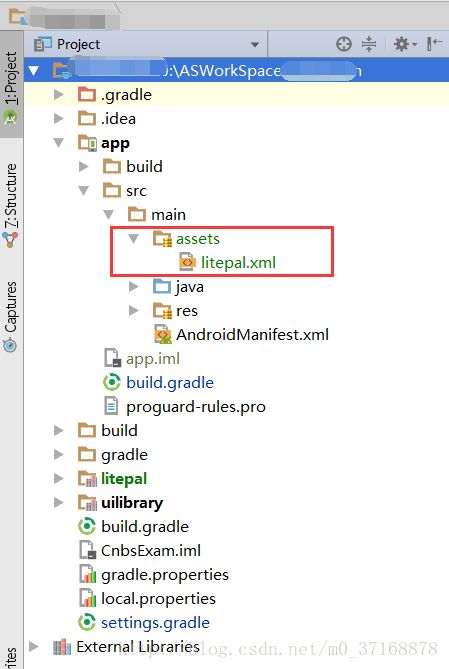The height and width of the screenshot is (669, 449).
Task: Expand the External Libraries arrow
Action: pyautogui.click(x=34, y=646)
